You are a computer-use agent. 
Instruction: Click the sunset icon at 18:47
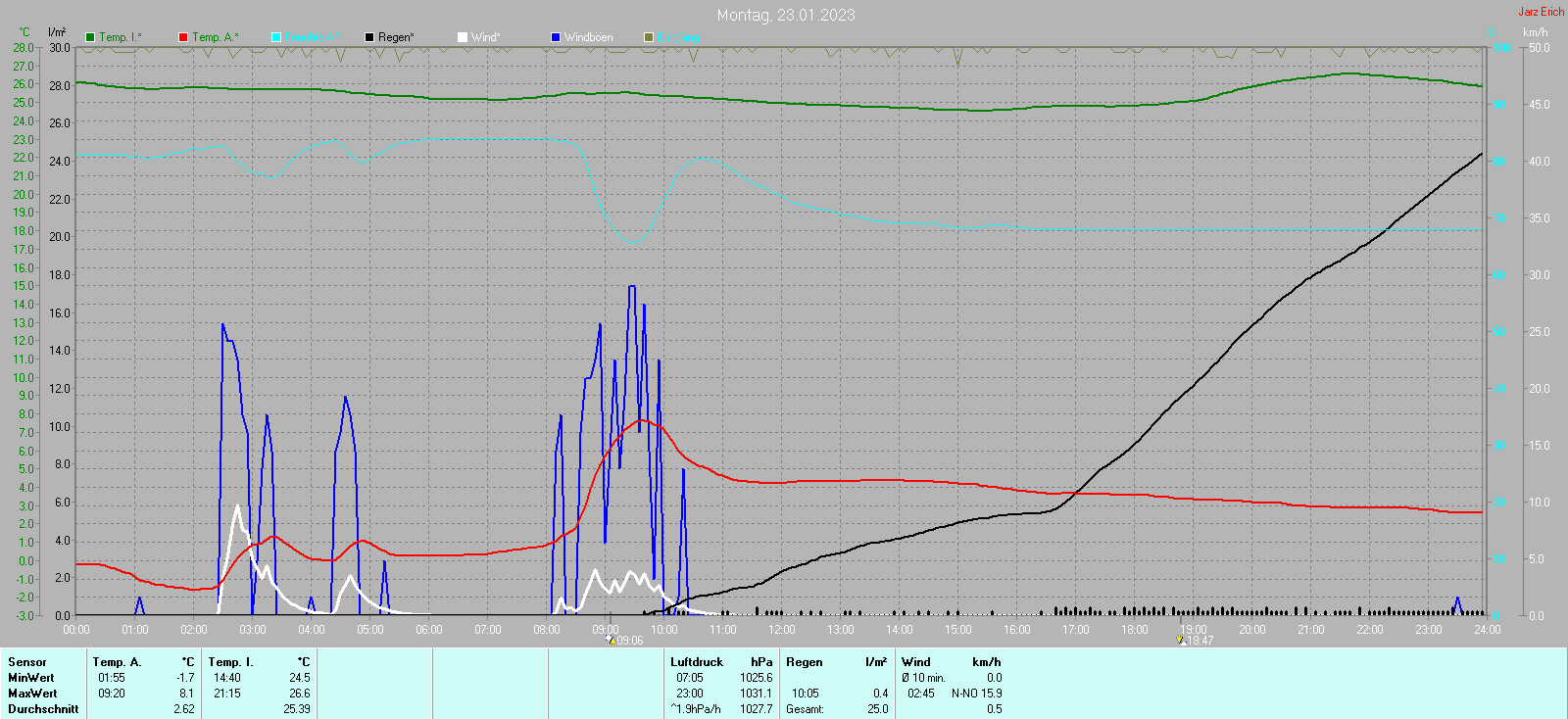(1181, 640)
